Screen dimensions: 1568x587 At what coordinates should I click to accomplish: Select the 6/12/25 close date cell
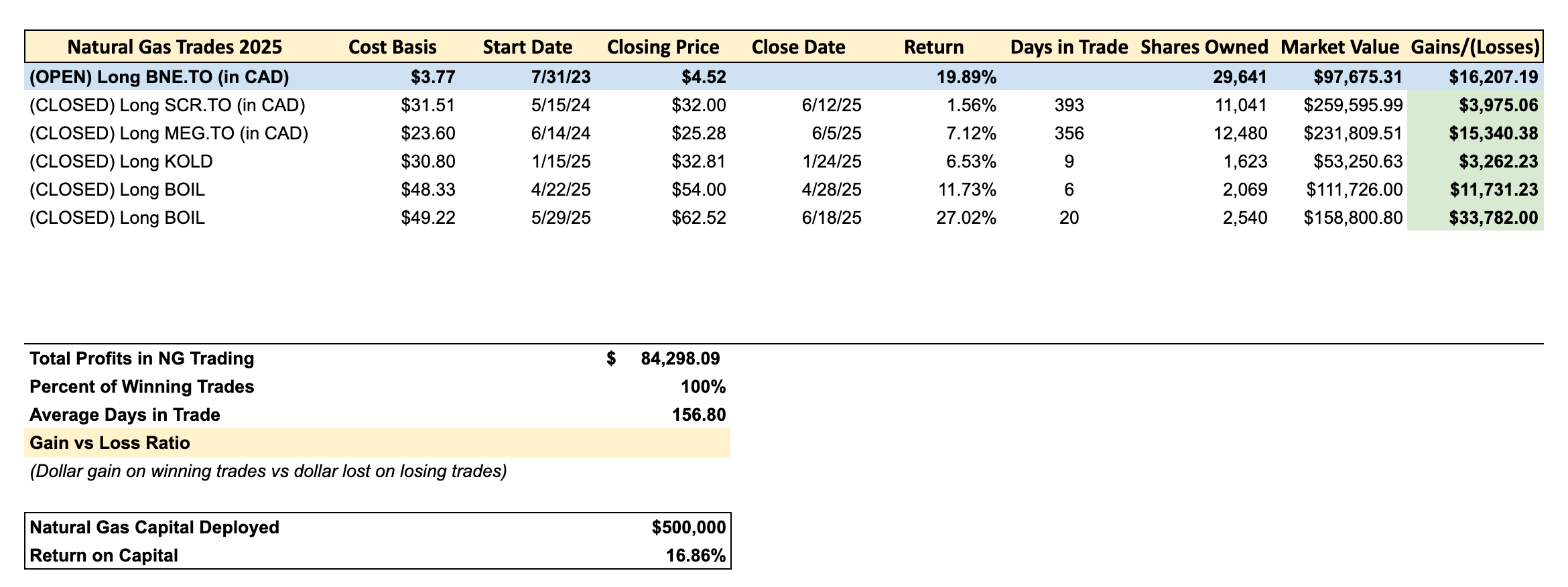click(x=831, y=105)
